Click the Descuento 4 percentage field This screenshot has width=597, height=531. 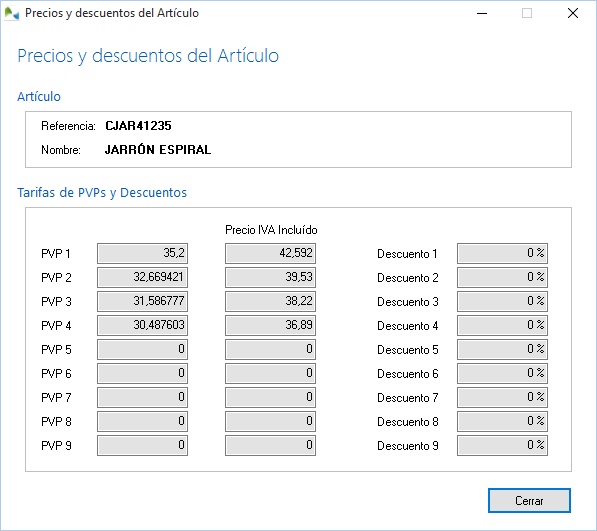coord(502,325)
